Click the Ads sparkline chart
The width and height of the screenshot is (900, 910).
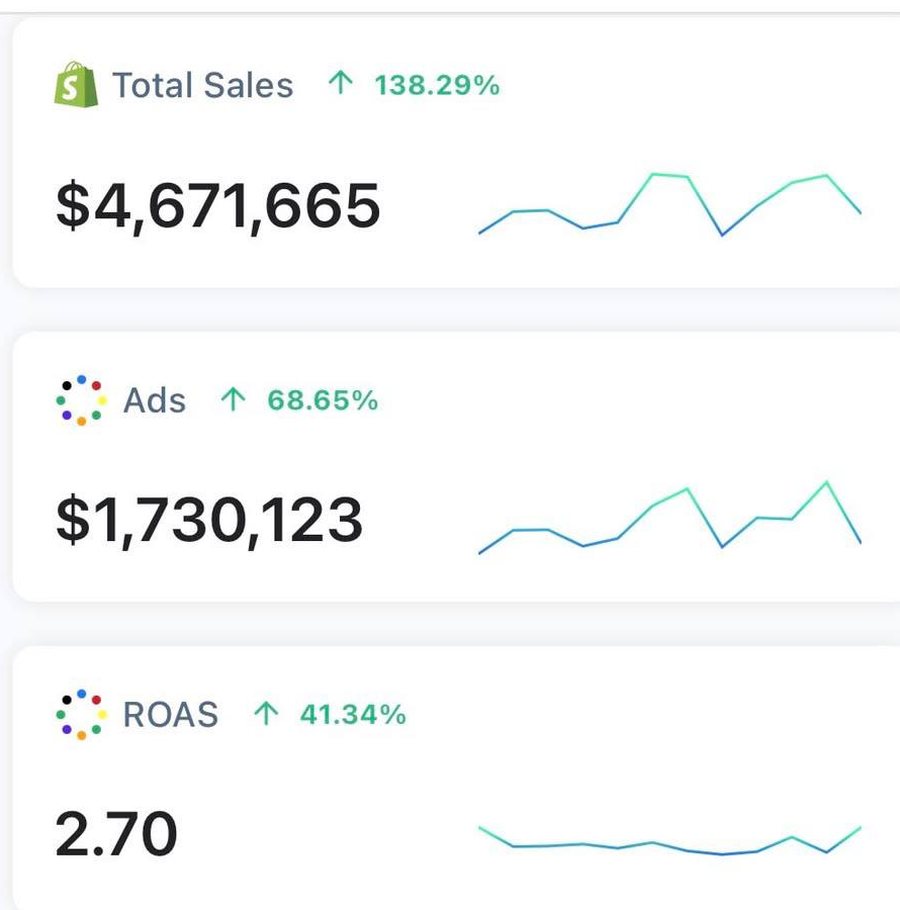[x=670, y=518]
